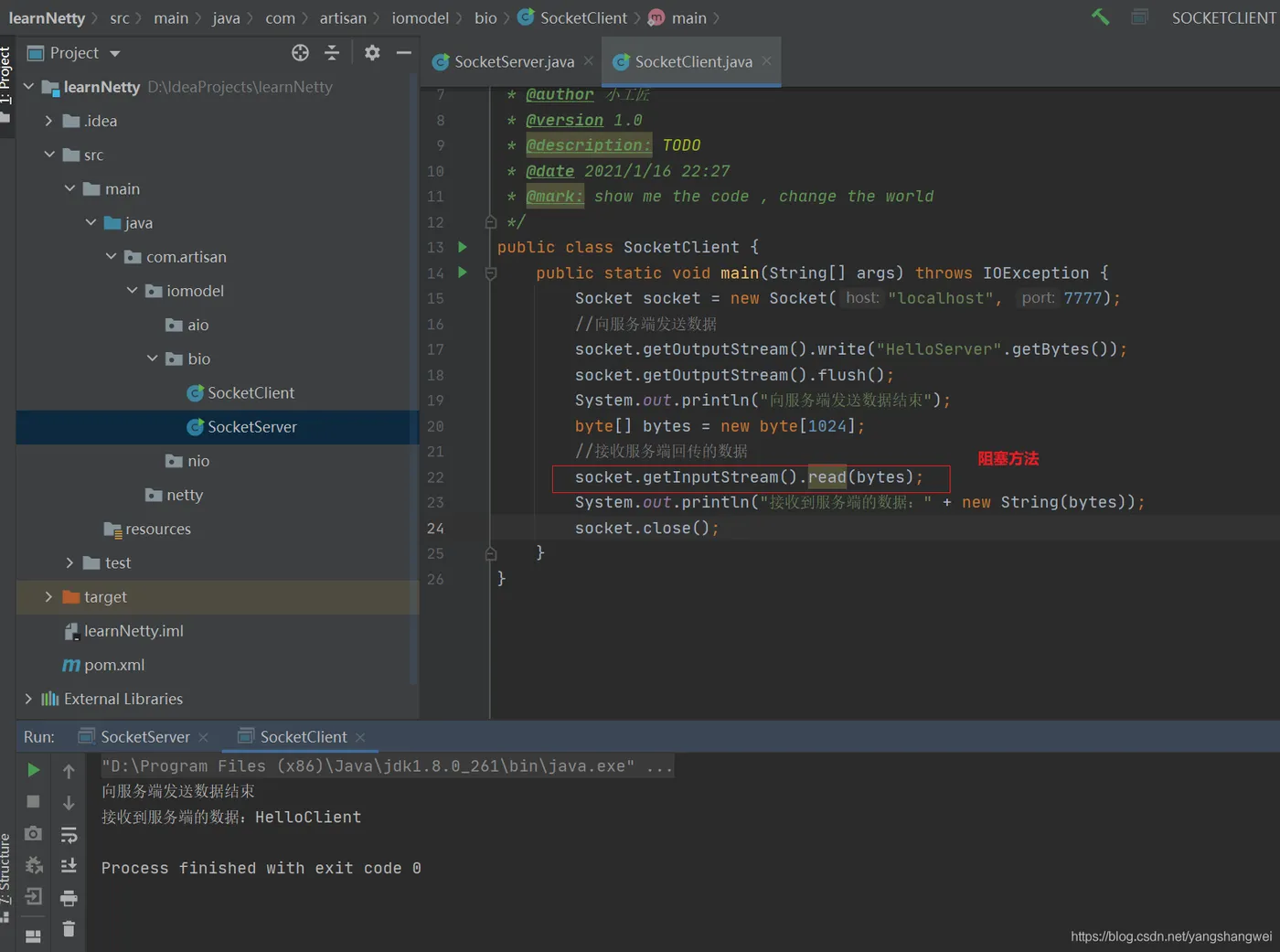The width and height of the screenshot is (1280, 952).
Task: Click the build project hammer icon
Action: pyautogui.click(x=1100, y=17)
